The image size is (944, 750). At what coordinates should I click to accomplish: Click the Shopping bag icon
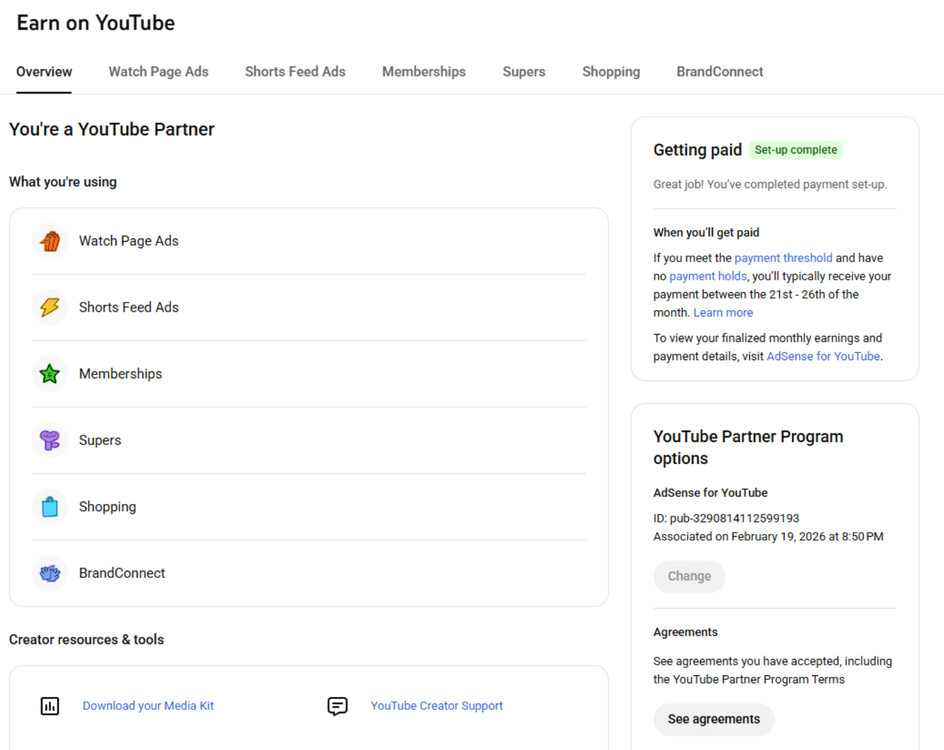(50, 507)
